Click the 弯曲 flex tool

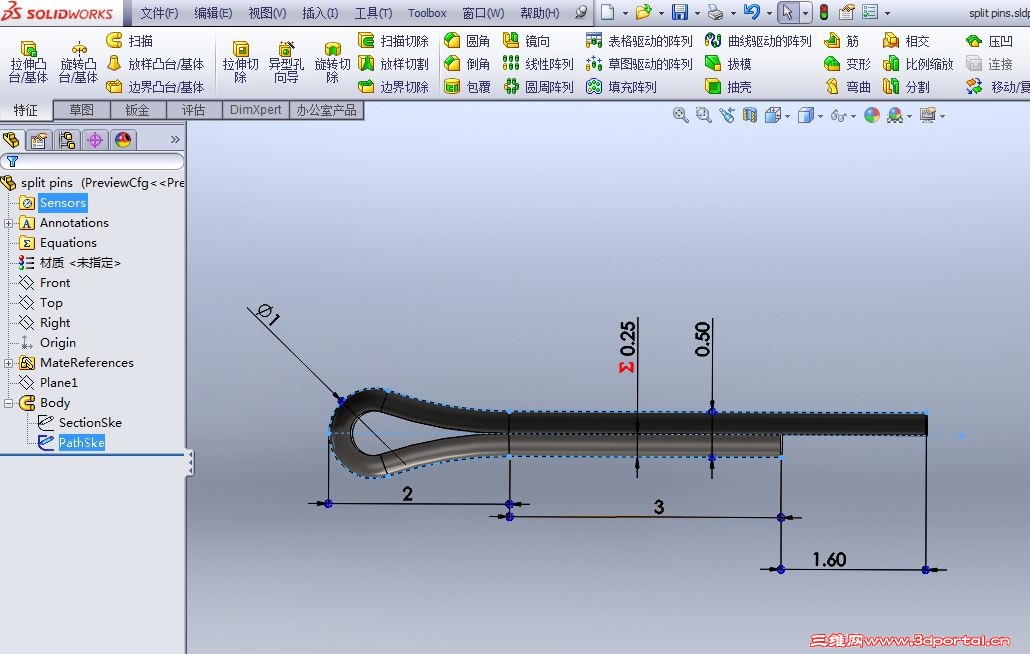coord(847,87)
